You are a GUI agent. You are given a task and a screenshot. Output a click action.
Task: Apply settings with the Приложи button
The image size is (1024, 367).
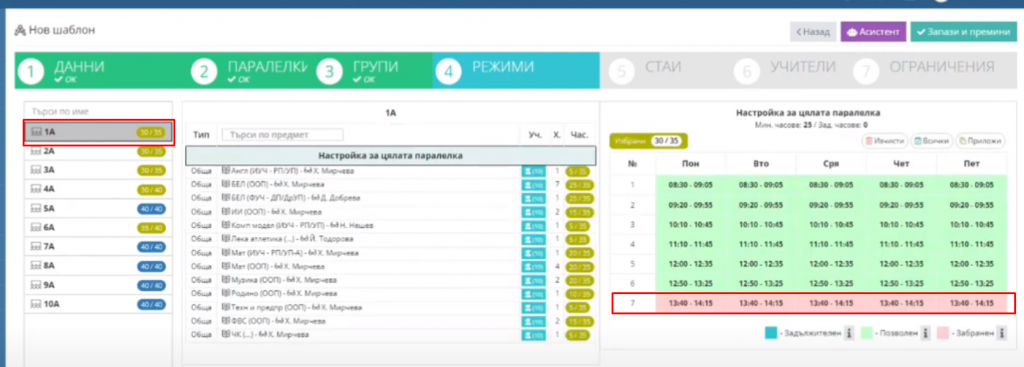(980, 140)
